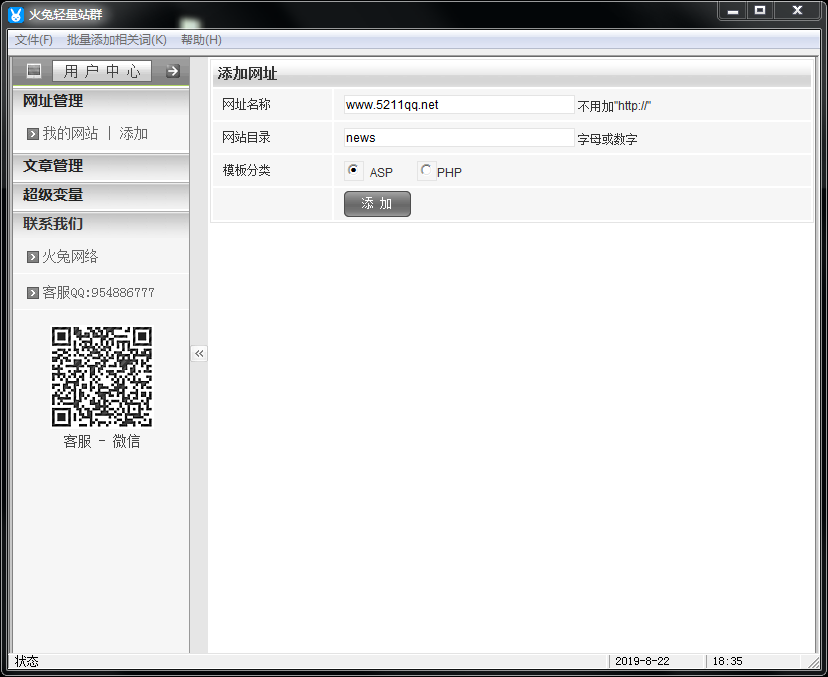Expand the 超级变量 section
The height and width of the screenshot is (677, 828).
53,195
